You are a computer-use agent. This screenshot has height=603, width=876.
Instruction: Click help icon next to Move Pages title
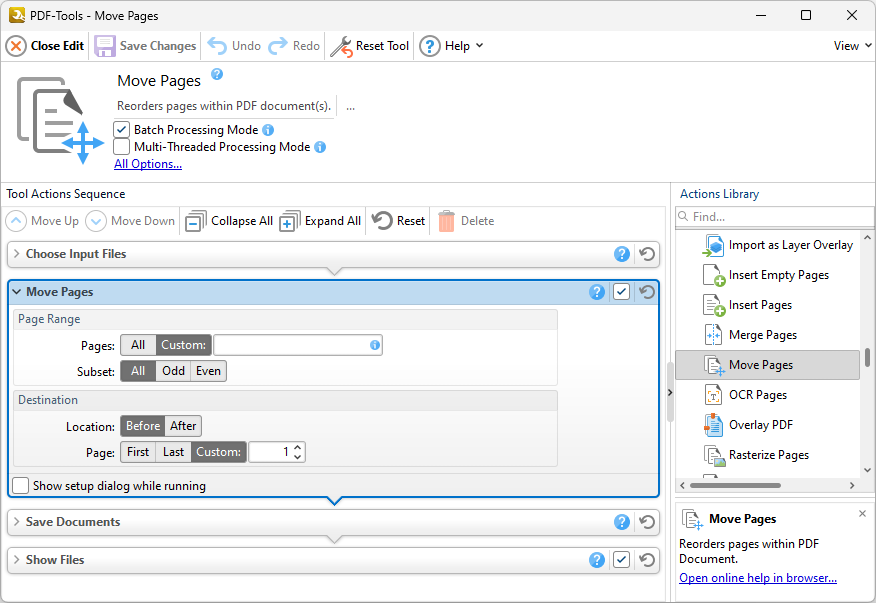click(217, 74)
